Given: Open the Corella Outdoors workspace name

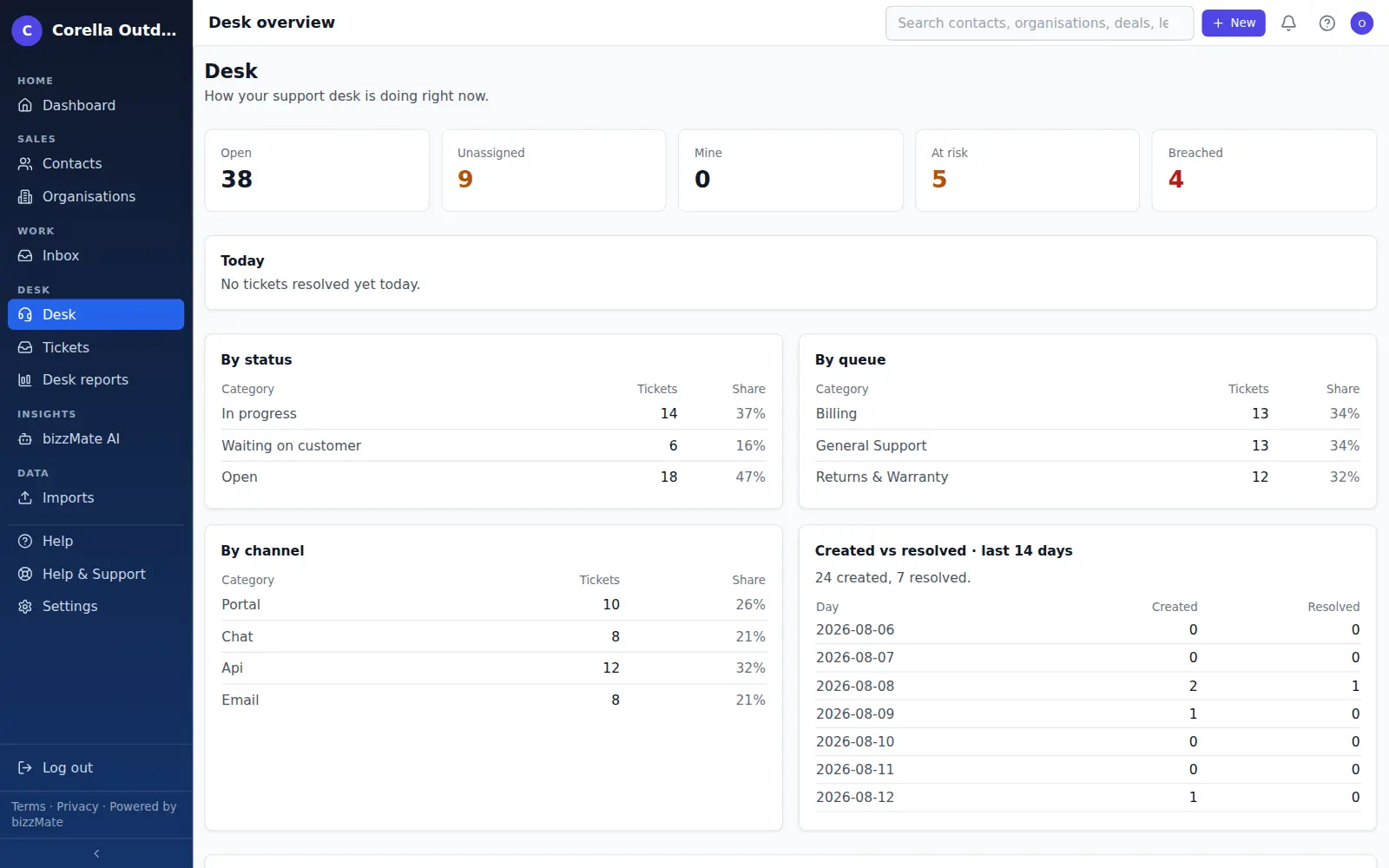Looking at the screenshot, I should pyautogui.click(x=114, y=30).
